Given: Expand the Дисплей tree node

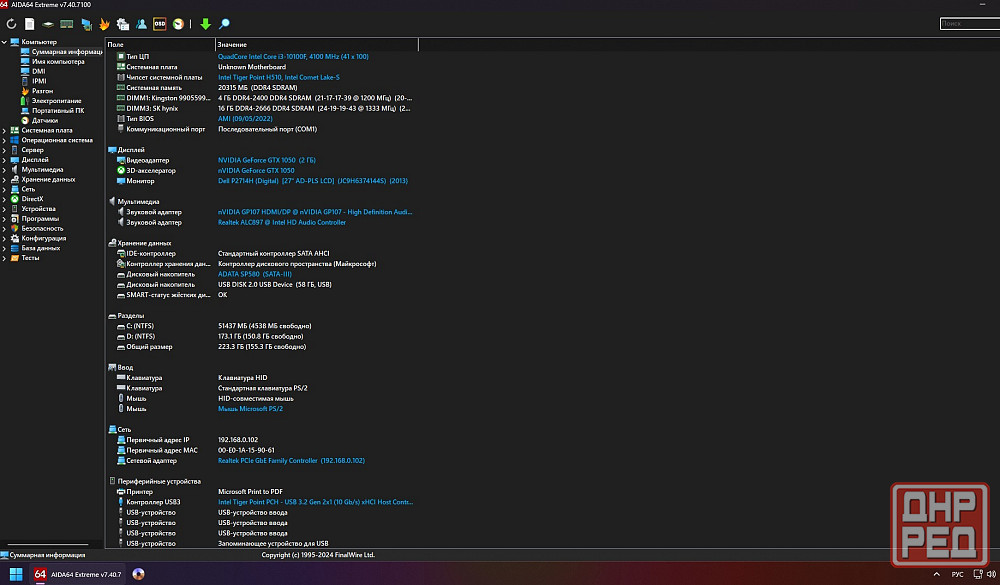Looking at the screenshot, I should pyautogui.click(x=4, y=160).
